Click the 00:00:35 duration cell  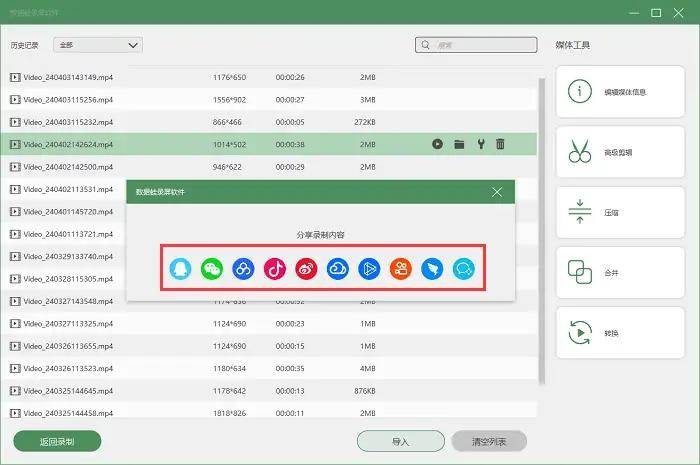[290, 369]
